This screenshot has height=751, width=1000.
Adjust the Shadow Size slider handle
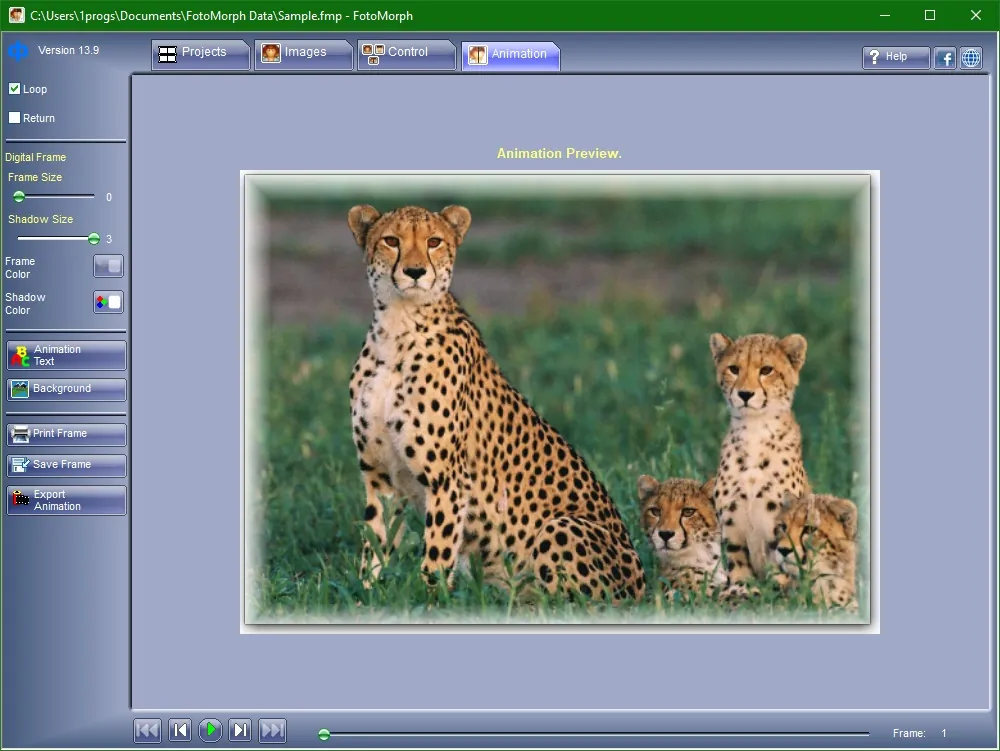(94, 238)
